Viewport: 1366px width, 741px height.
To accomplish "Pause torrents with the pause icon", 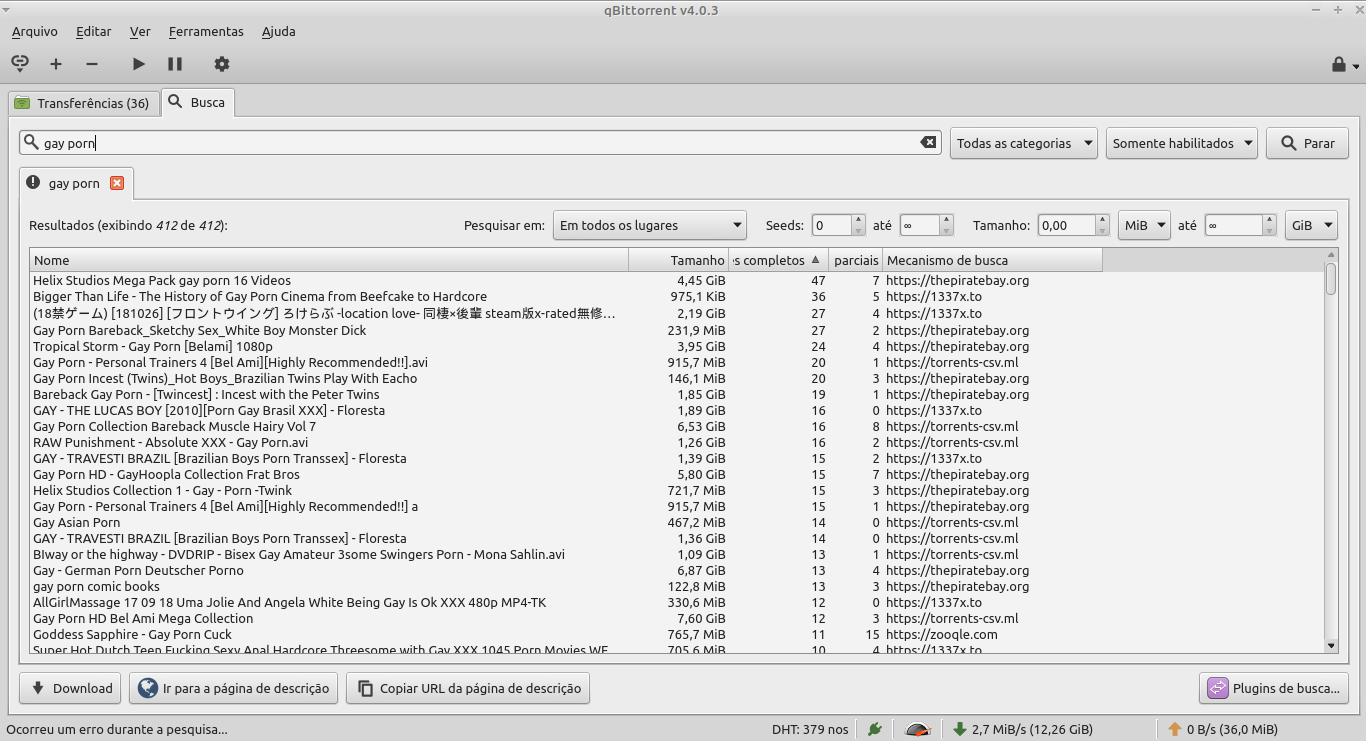I will click(x=175, y=63).
